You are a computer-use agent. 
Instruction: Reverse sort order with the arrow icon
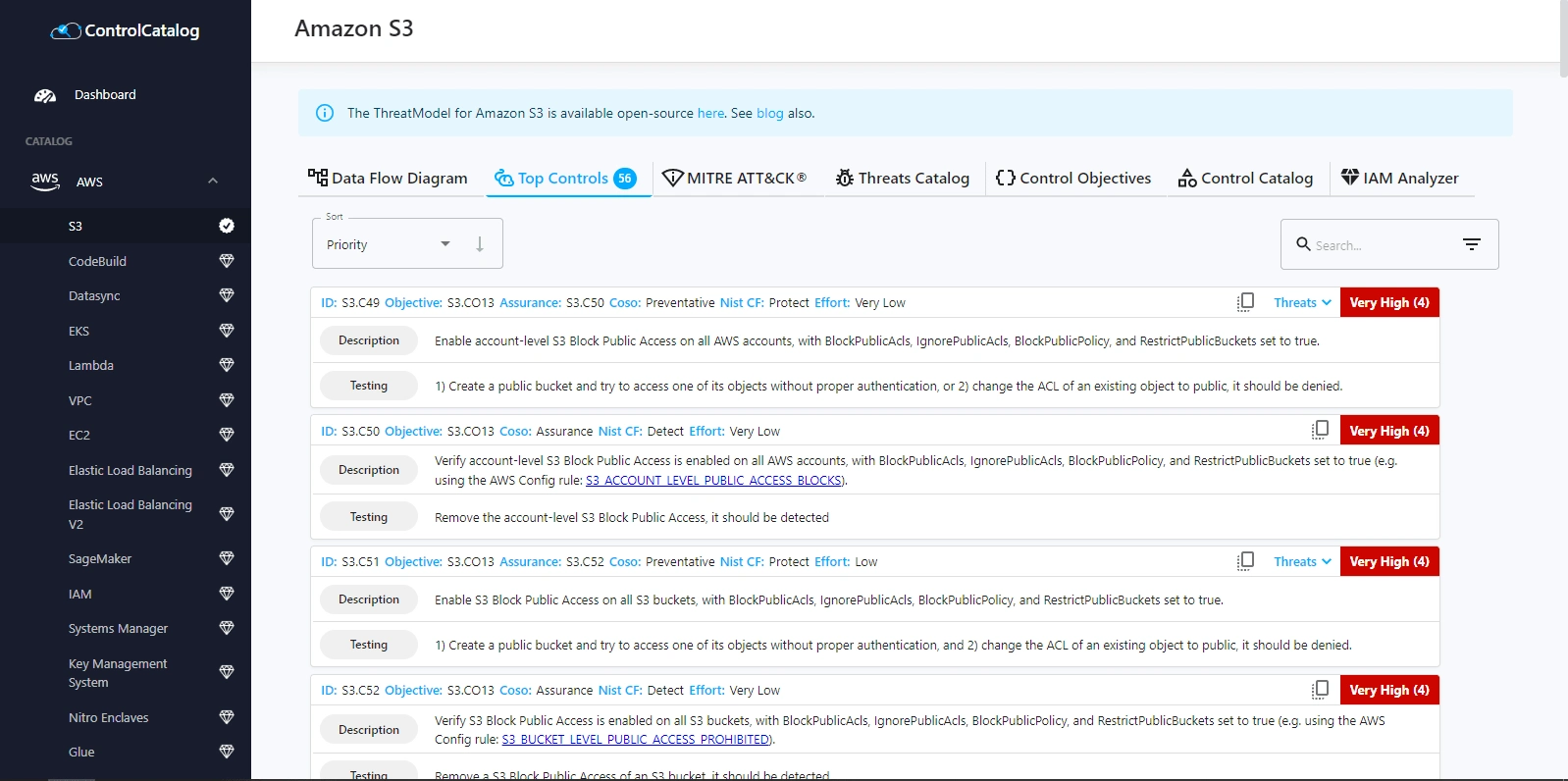[480, 244]
